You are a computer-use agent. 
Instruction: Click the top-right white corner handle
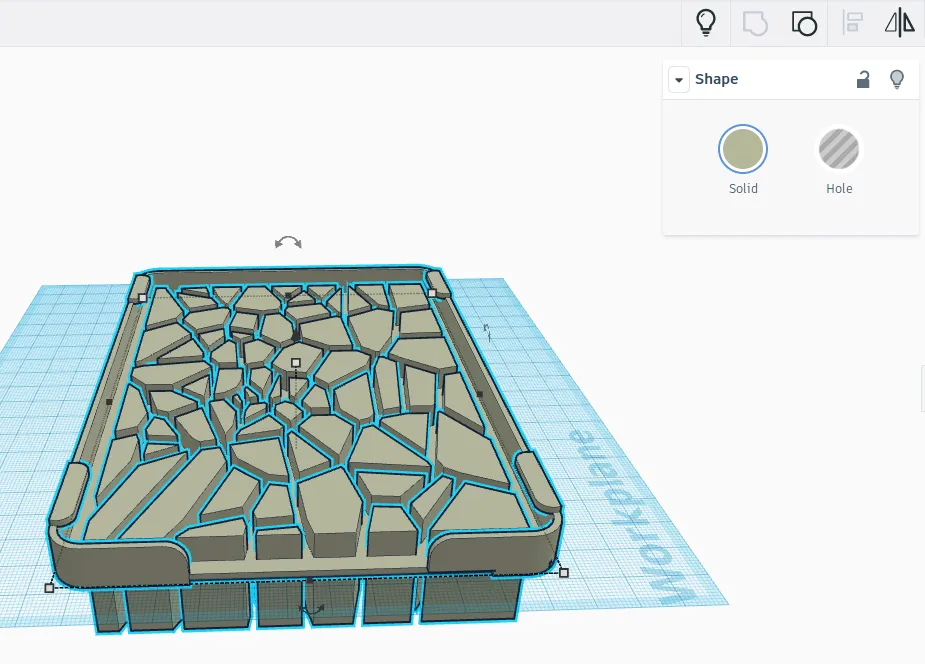432,293
